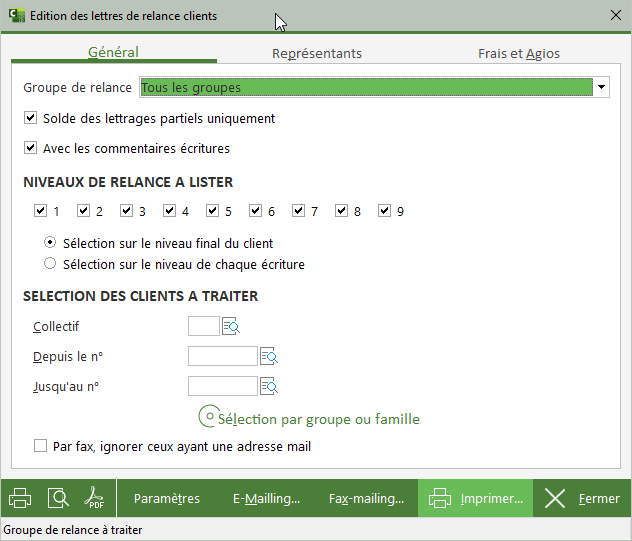This screenshot has width=632, height=541.
Task: Uncheck relance level 1 checkbox
Action: pos(40,210)
